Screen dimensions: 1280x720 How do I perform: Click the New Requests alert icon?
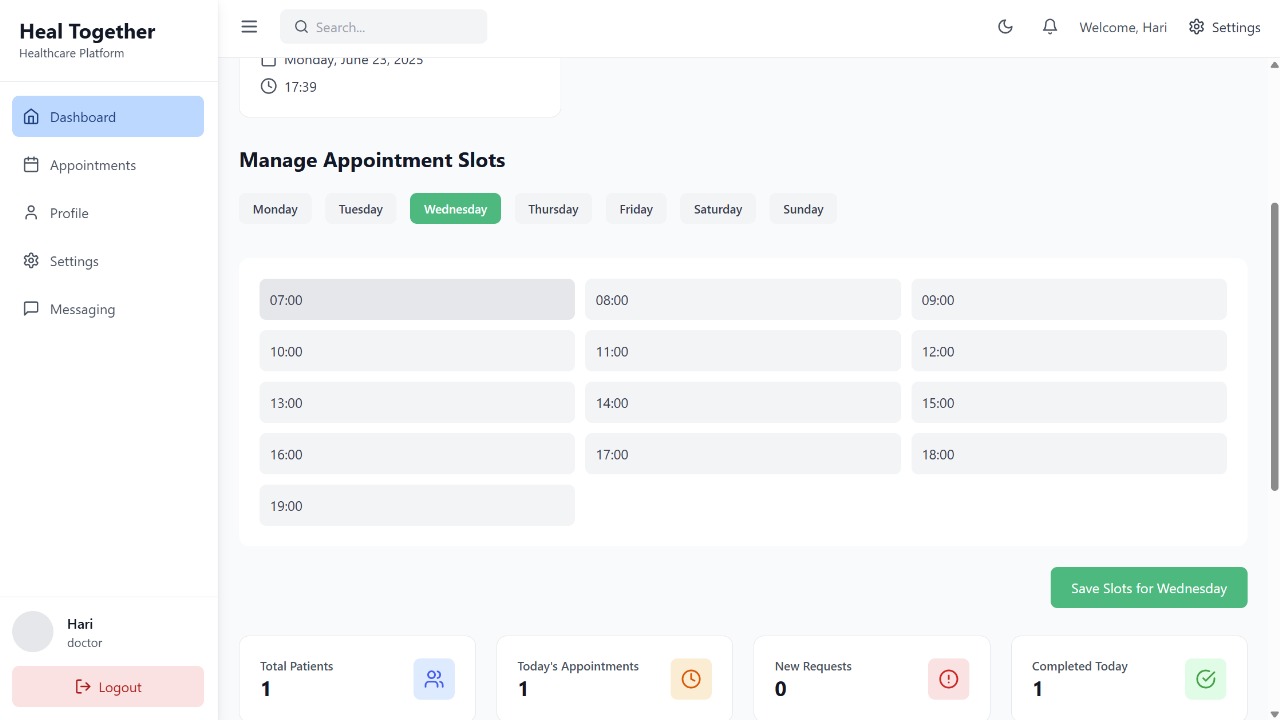[x=948, y=678]
